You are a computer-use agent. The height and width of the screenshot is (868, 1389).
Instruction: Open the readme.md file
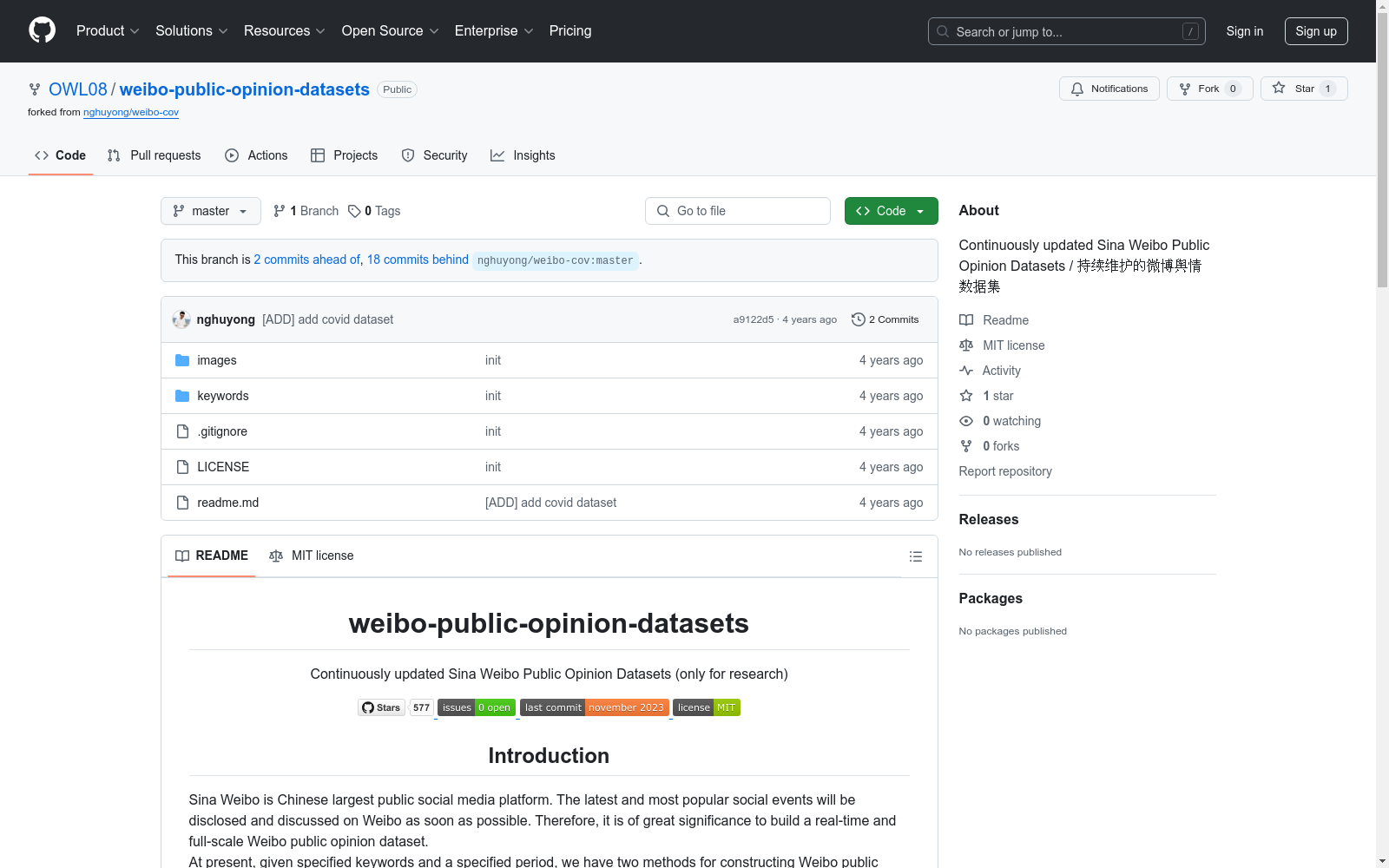click(228, 503)
